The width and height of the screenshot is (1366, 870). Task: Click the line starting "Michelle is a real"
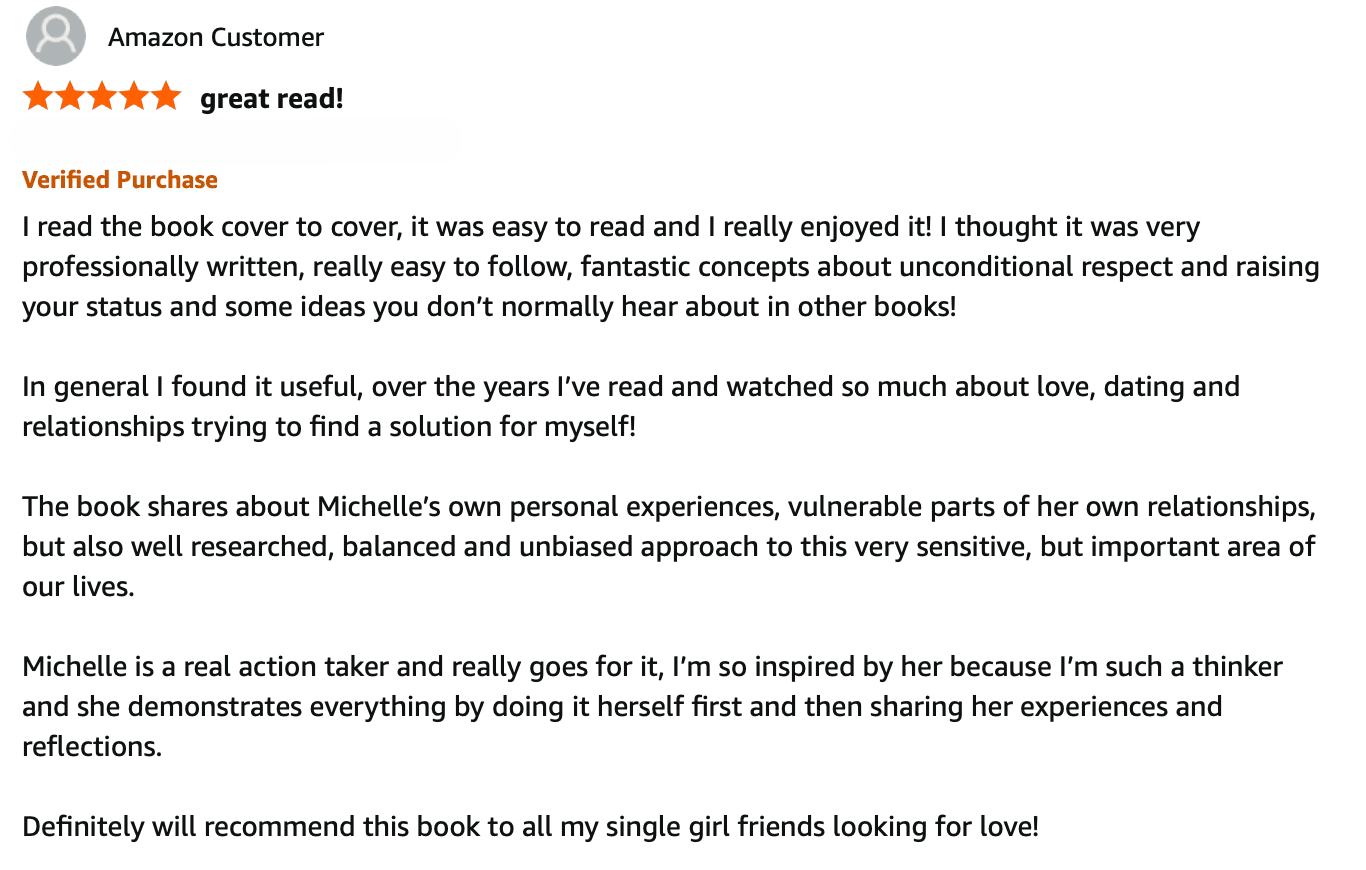pyautogui.click(x=652, y=667)
